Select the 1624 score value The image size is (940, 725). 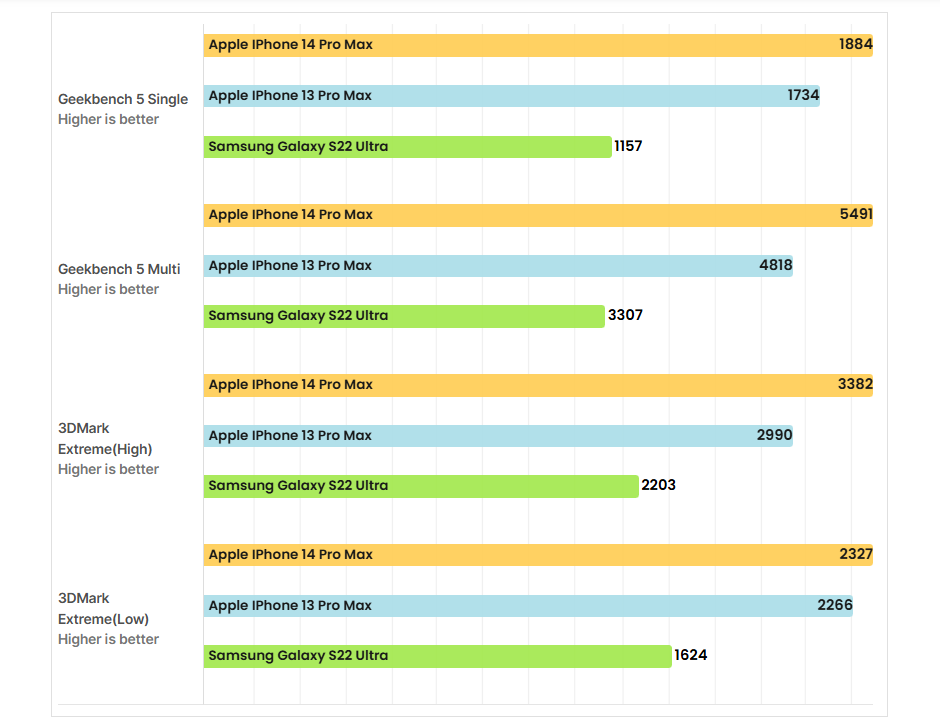(x=691, y=656)
